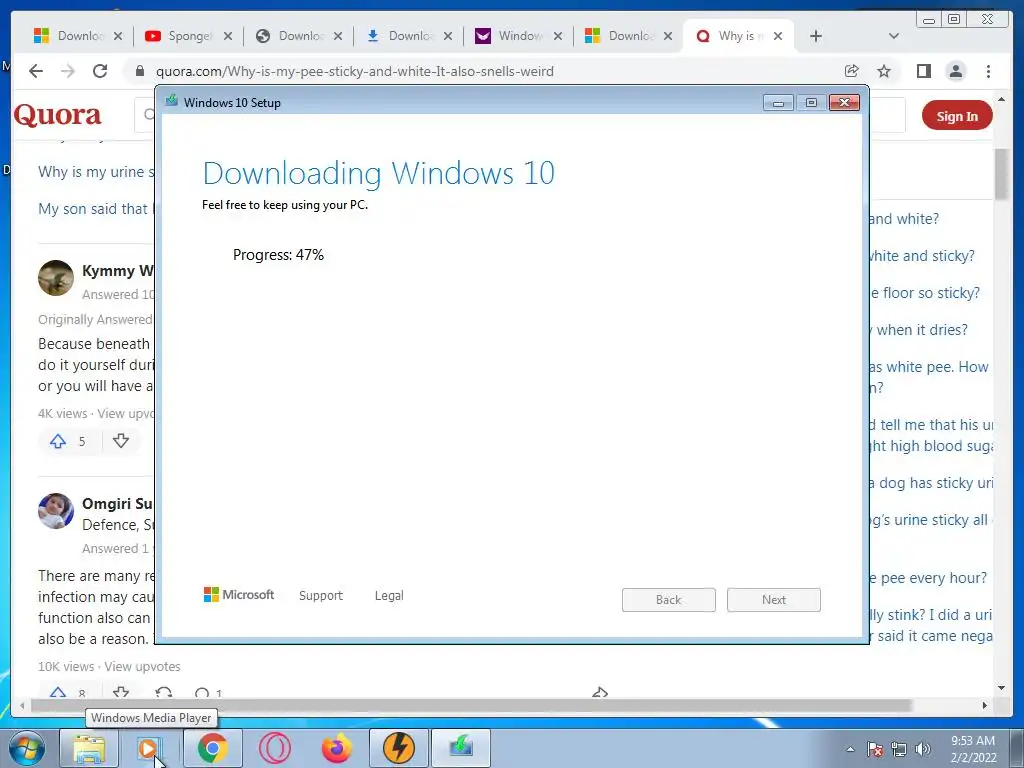Close the YouTube SpongeBob tab
The width and height of the screenshot is (1024, 768).
point(228,36)
